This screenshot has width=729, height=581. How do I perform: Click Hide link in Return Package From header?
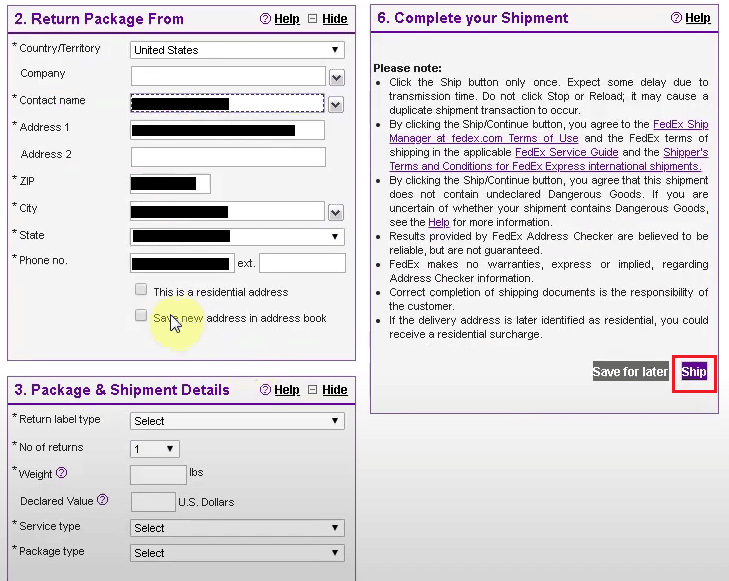(335, 19)
